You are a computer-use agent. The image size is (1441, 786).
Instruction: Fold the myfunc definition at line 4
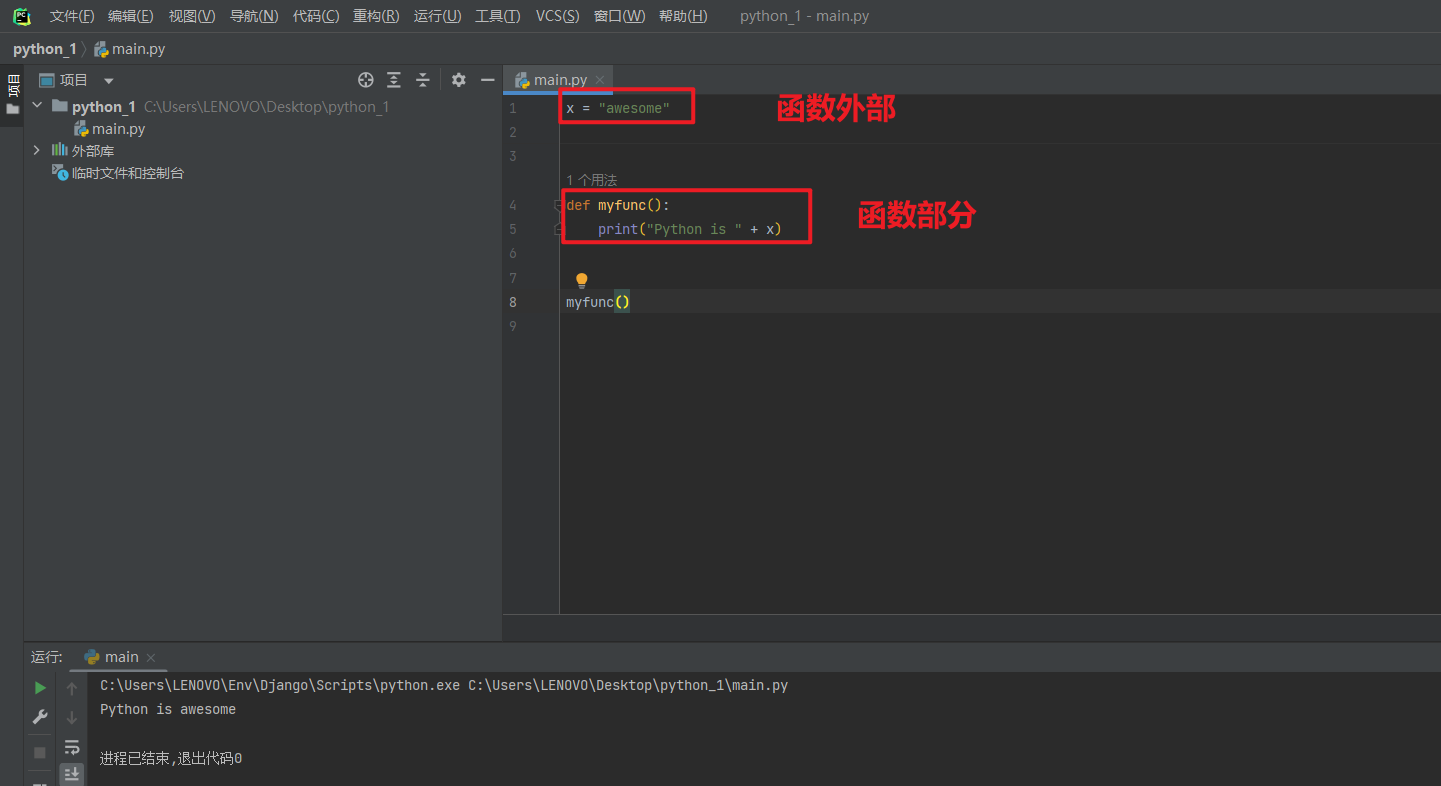tap(558, 205)
